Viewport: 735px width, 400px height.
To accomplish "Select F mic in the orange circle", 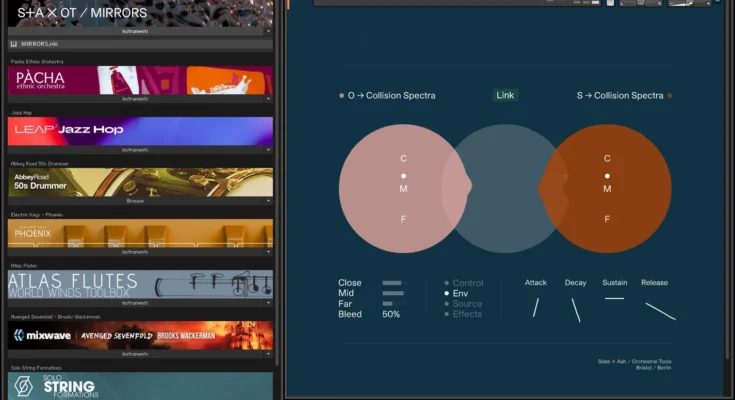I will (607, 219).
